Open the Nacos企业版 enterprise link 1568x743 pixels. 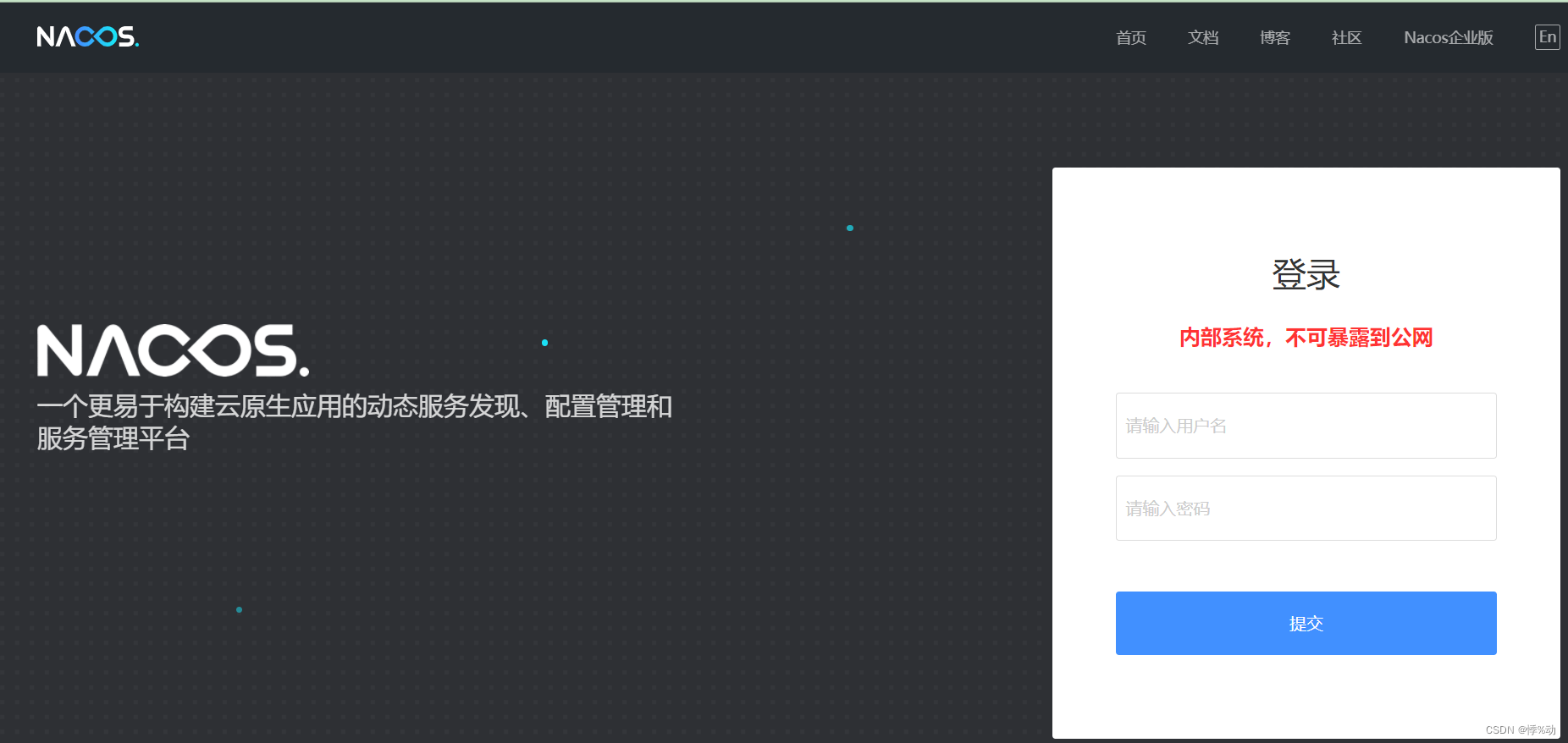point(1449,37)
